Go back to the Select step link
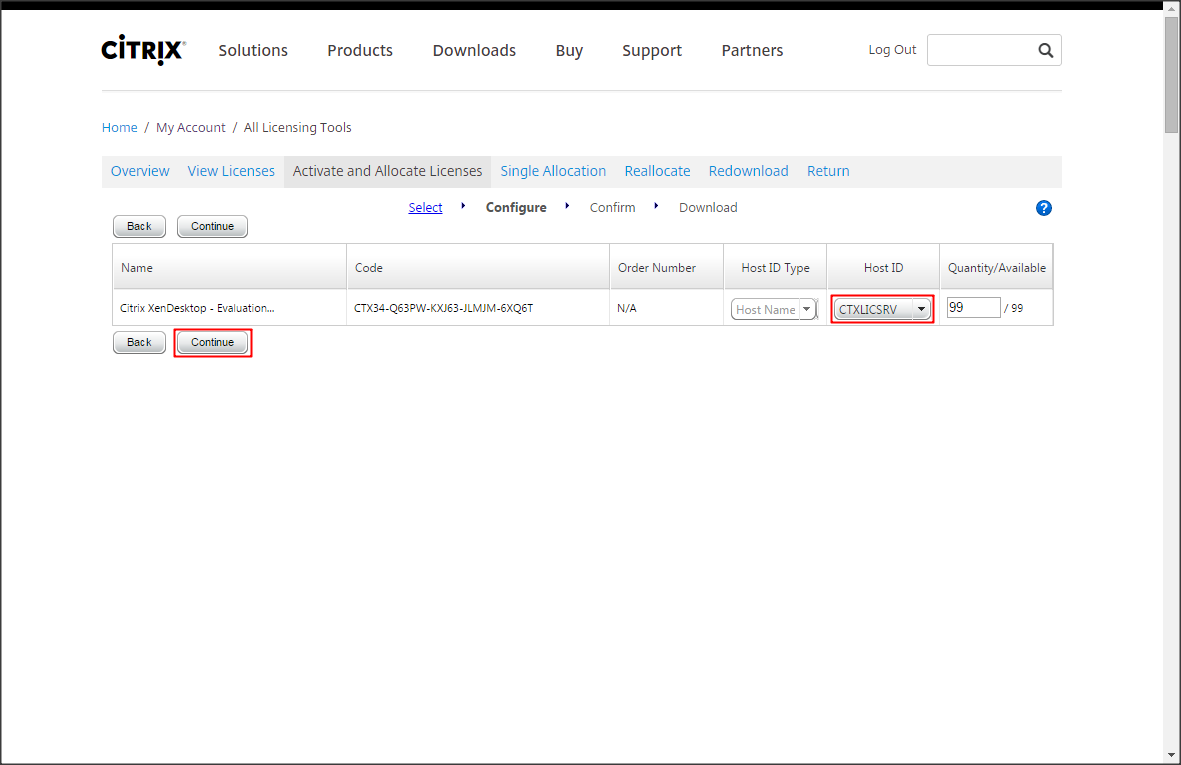 [425, 208]
